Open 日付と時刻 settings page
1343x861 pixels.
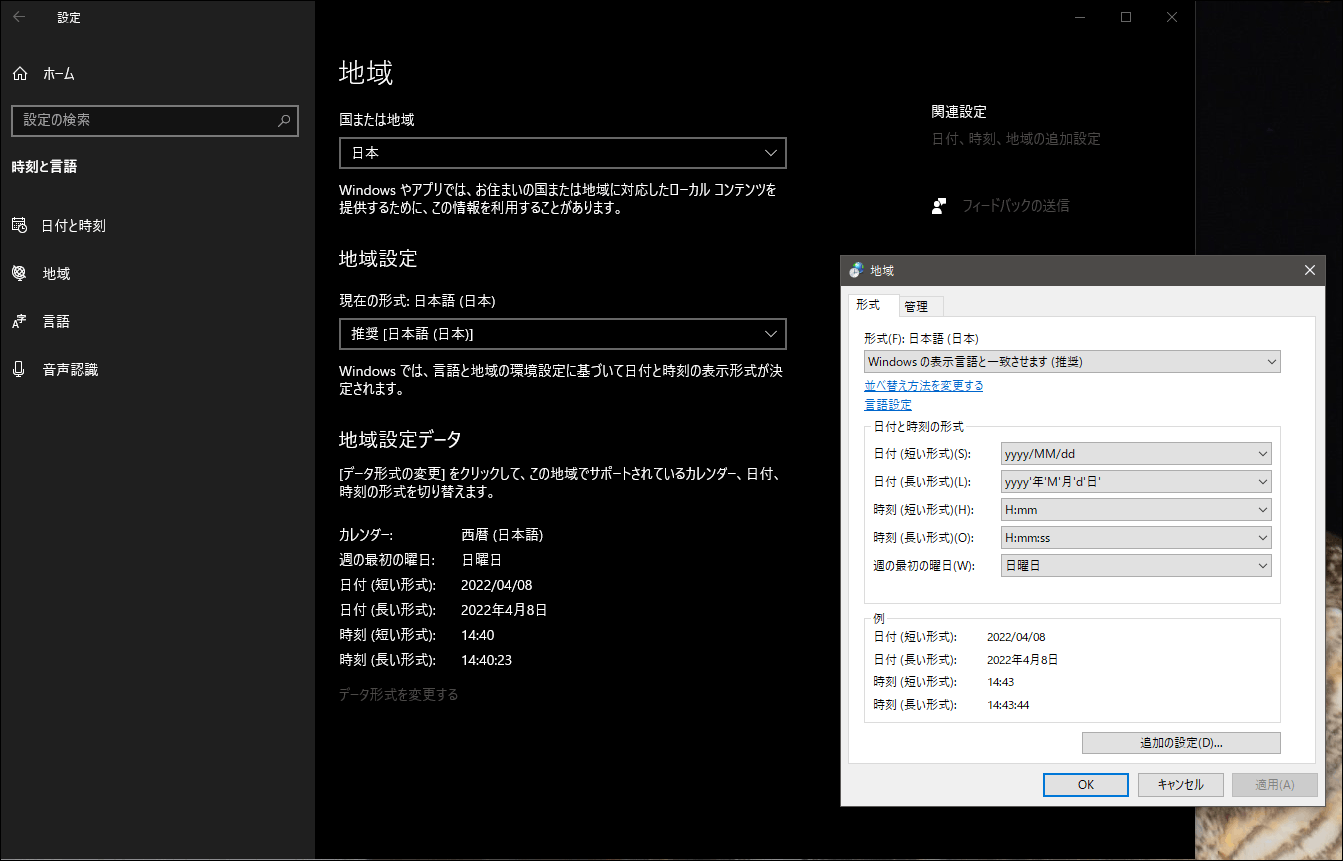(x=157, y=226)
